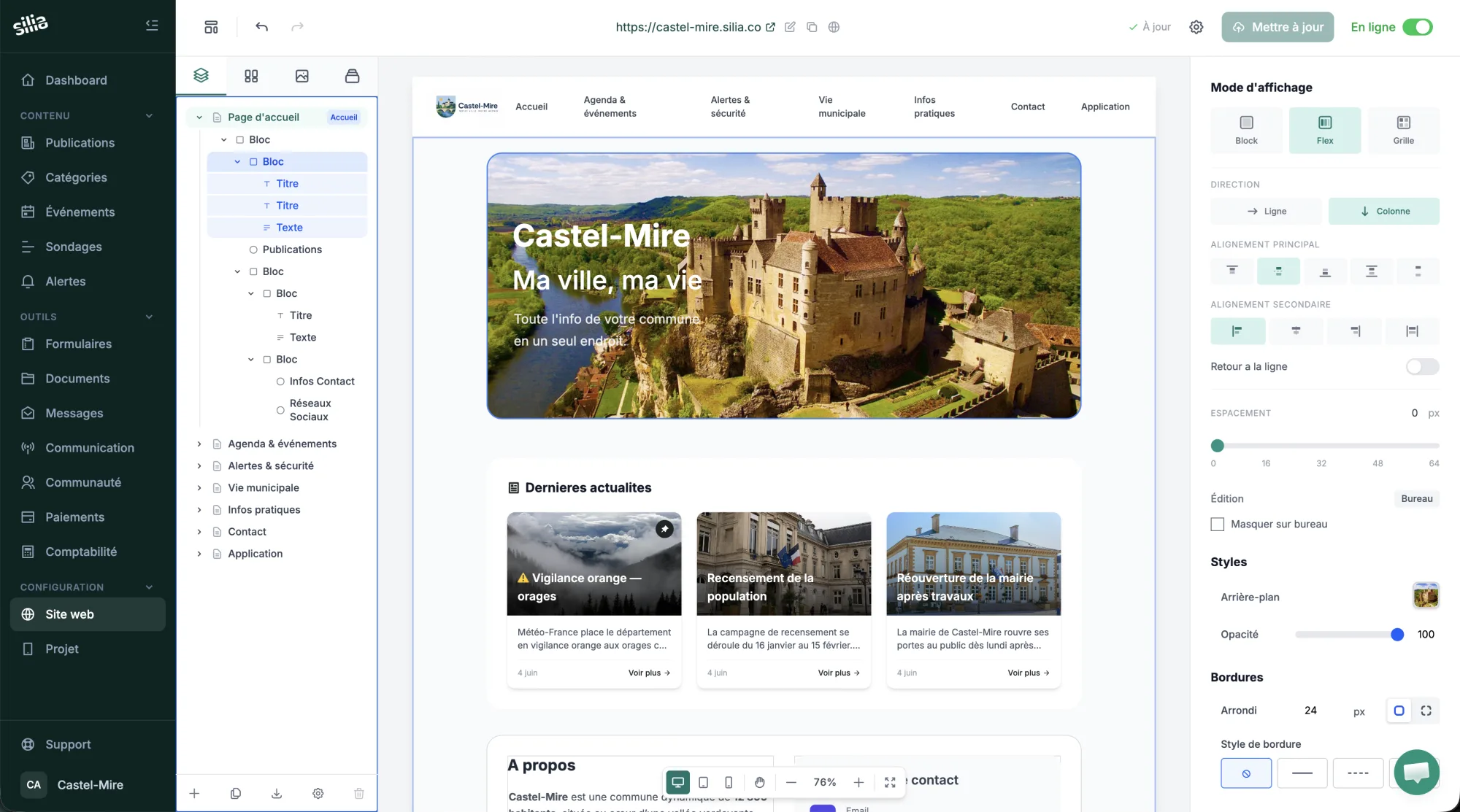Select desktop preview mode
This screenshot has height=812, width=1460.
point(677,782)
